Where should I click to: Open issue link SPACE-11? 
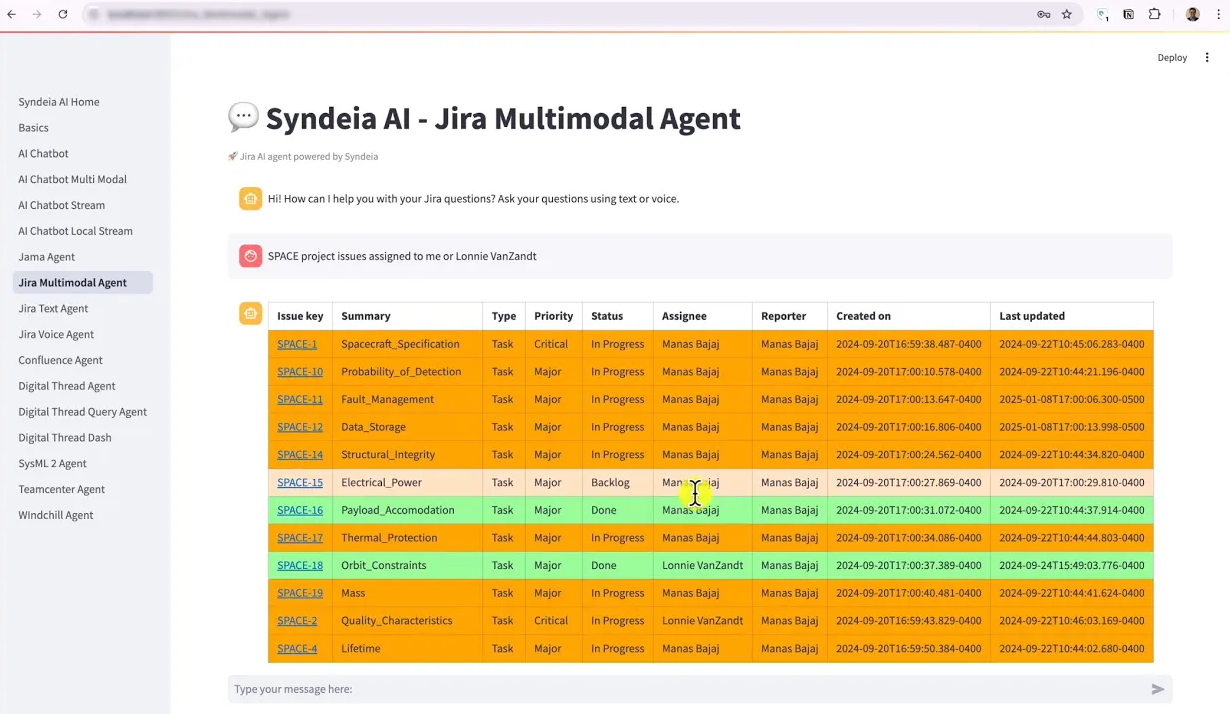pyautogui.click(x=300, y=399)
